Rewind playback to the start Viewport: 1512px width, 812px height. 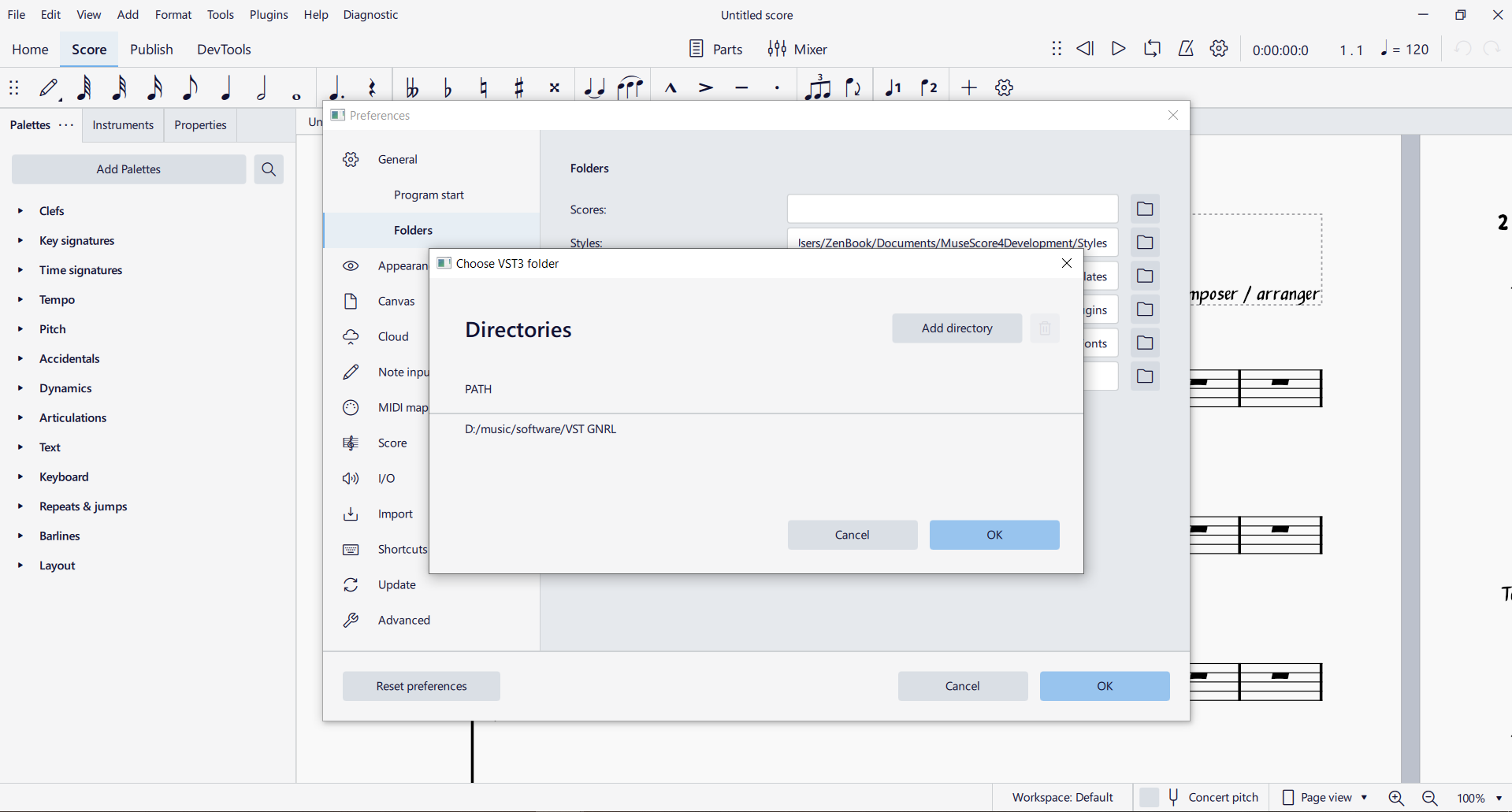[1086, 50]
